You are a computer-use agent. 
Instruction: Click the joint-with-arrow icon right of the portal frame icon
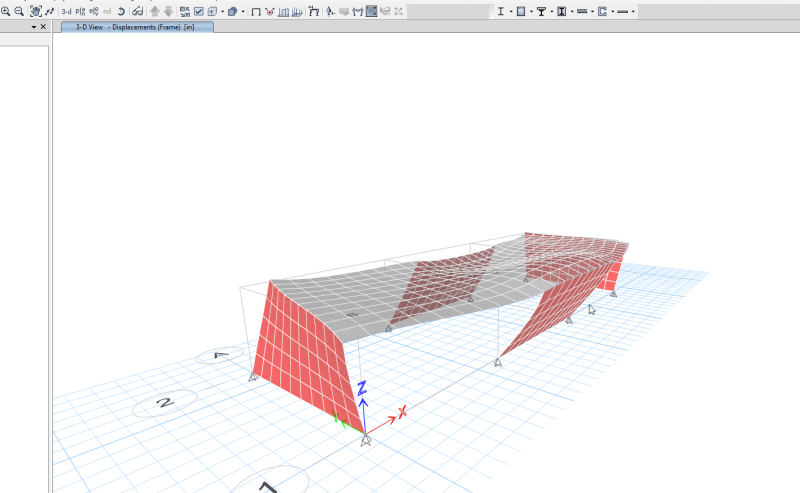pyautogui.click(x=330, y=11)
